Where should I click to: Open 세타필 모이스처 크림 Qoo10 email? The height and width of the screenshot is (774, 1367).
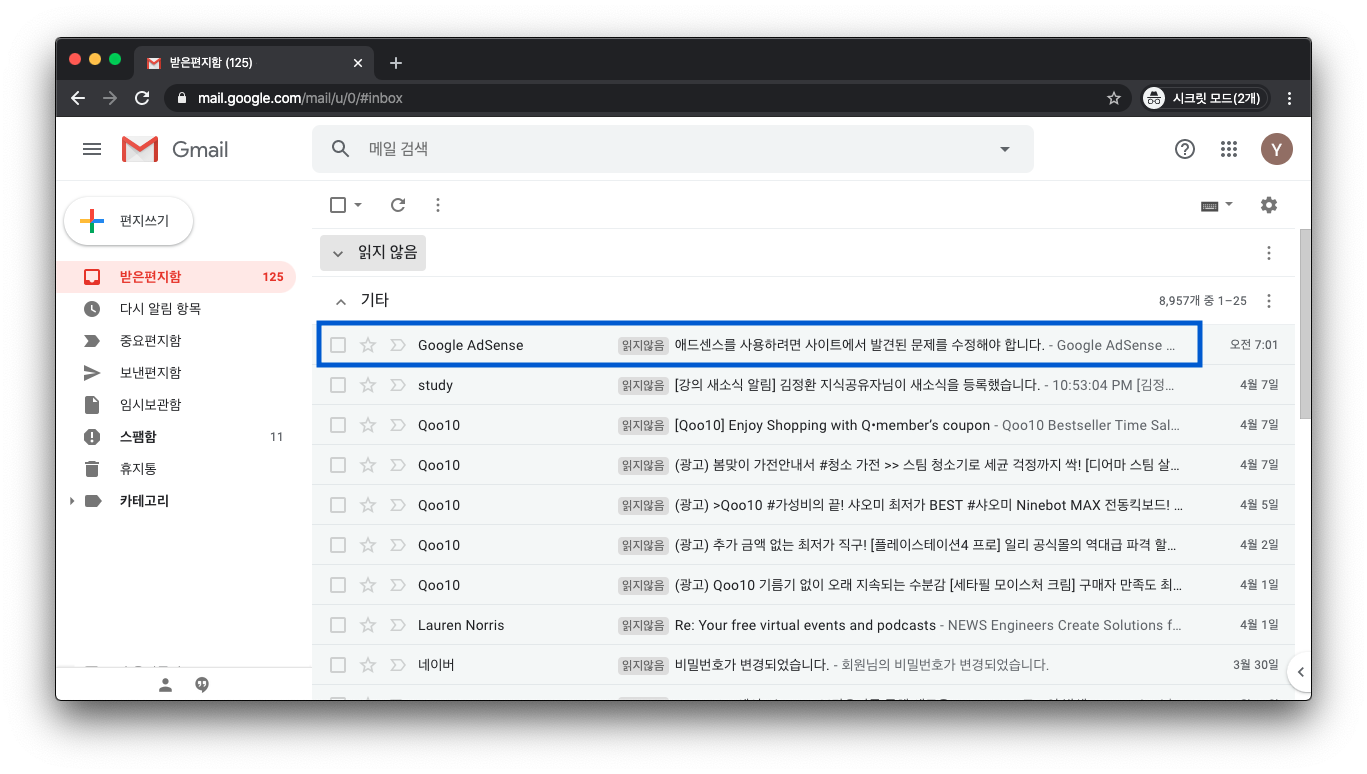(x=803, y=585)
